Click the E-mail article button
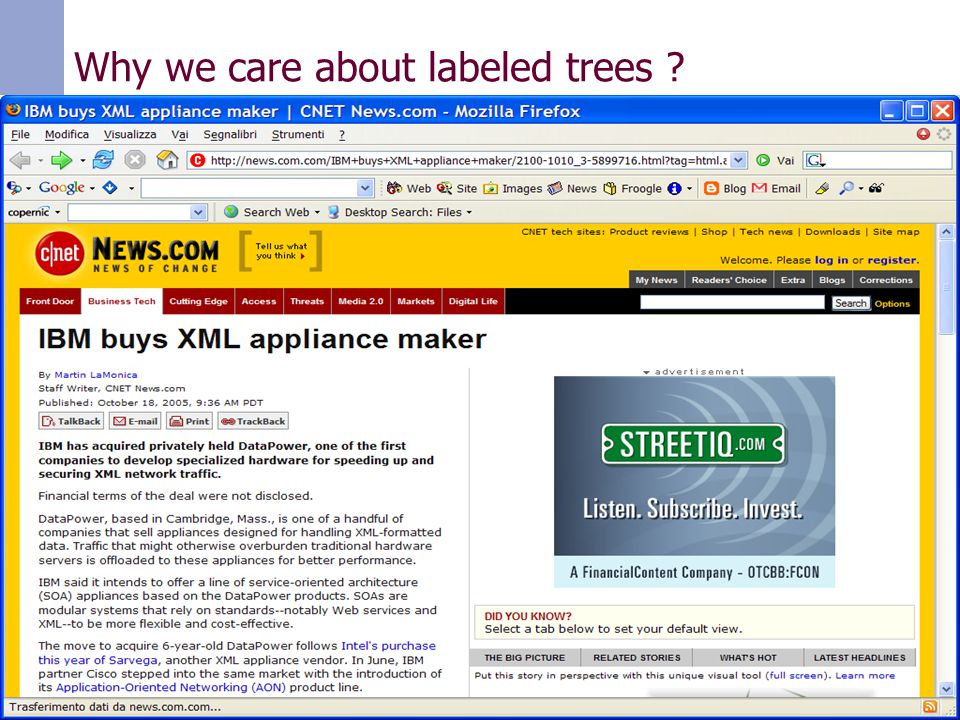Image resolution: width=960 pixels, height=720 pixels. tap(135, 421)
